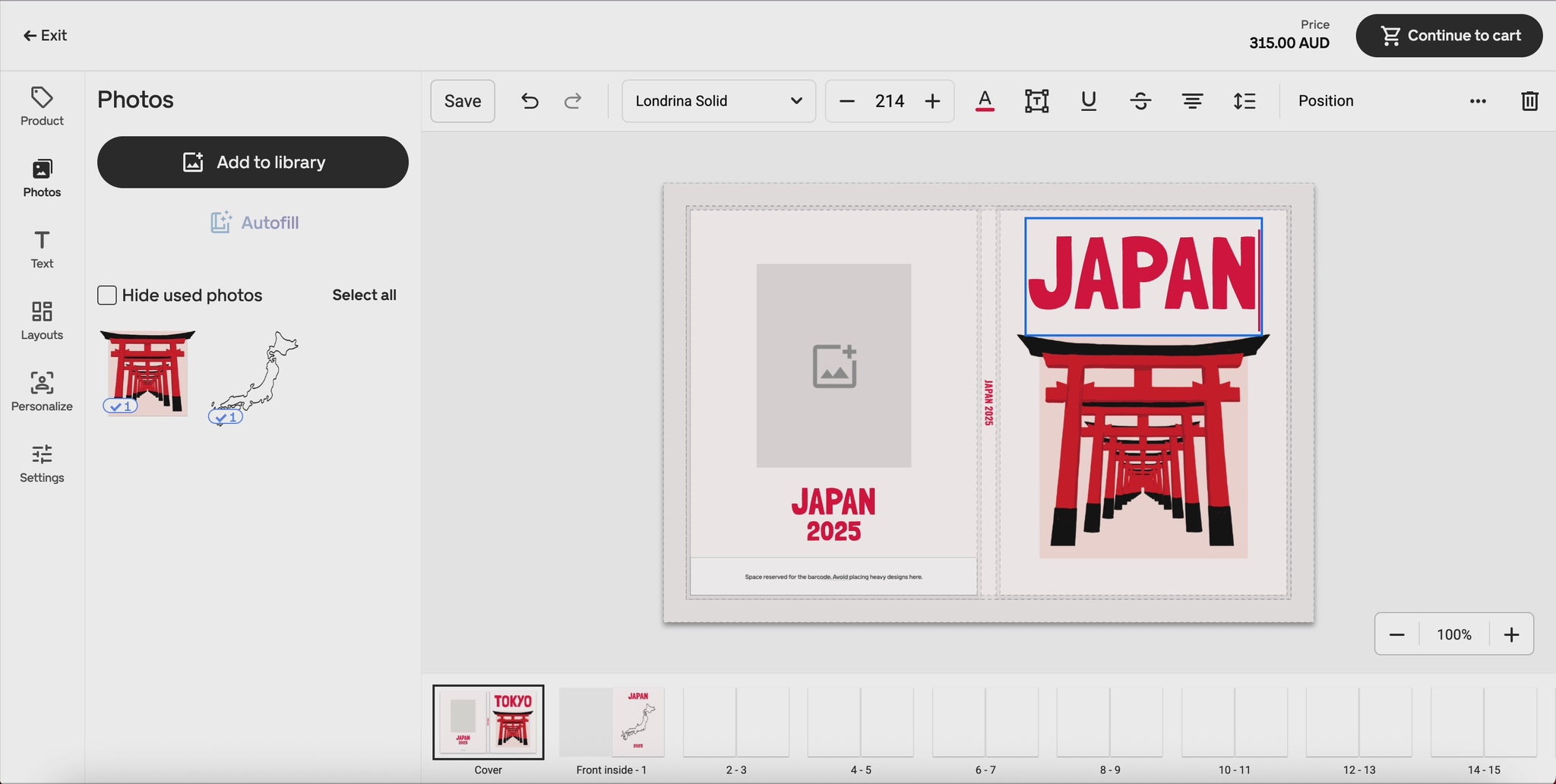
Task: Open the text color picker
Action: (x=985, y=101)
